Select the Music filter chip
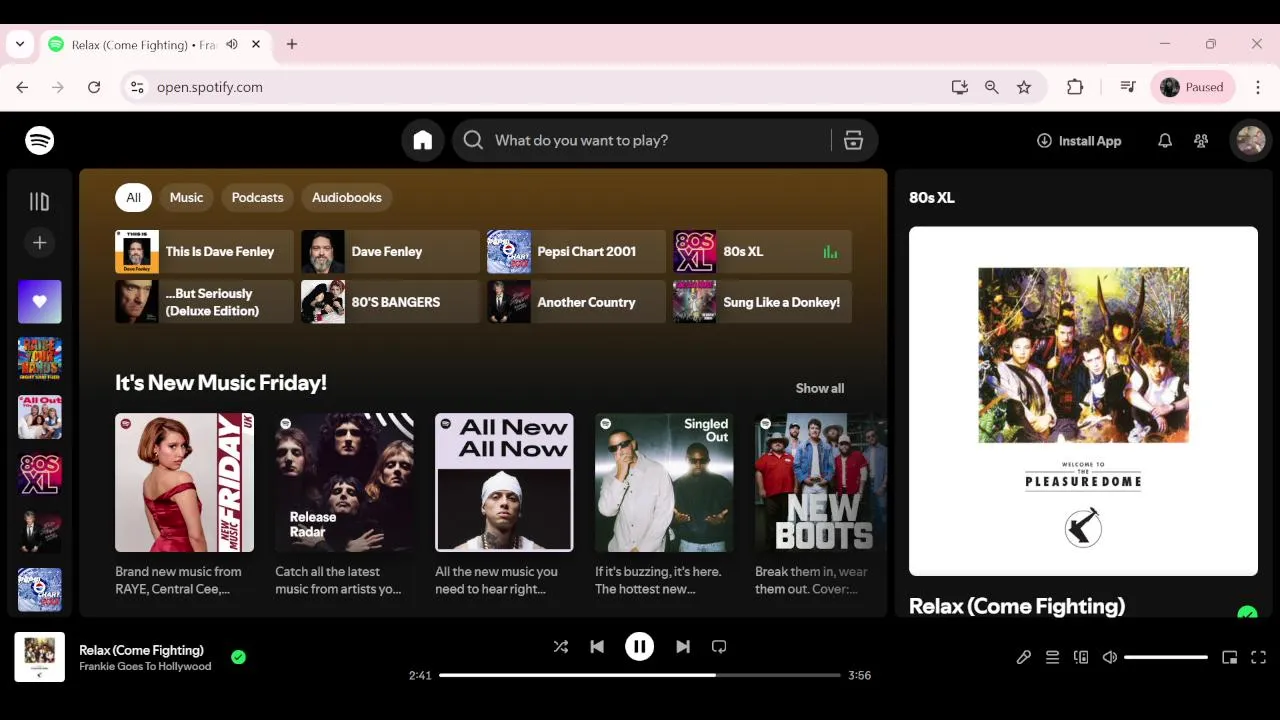This screenshot has width=1280, height=720. coord(186,198)
